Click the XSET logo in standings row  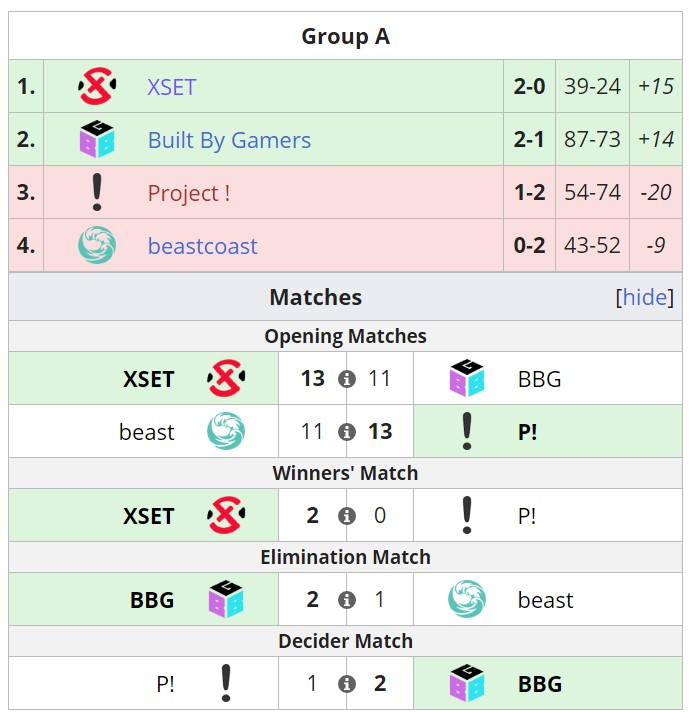click(97, 86)
